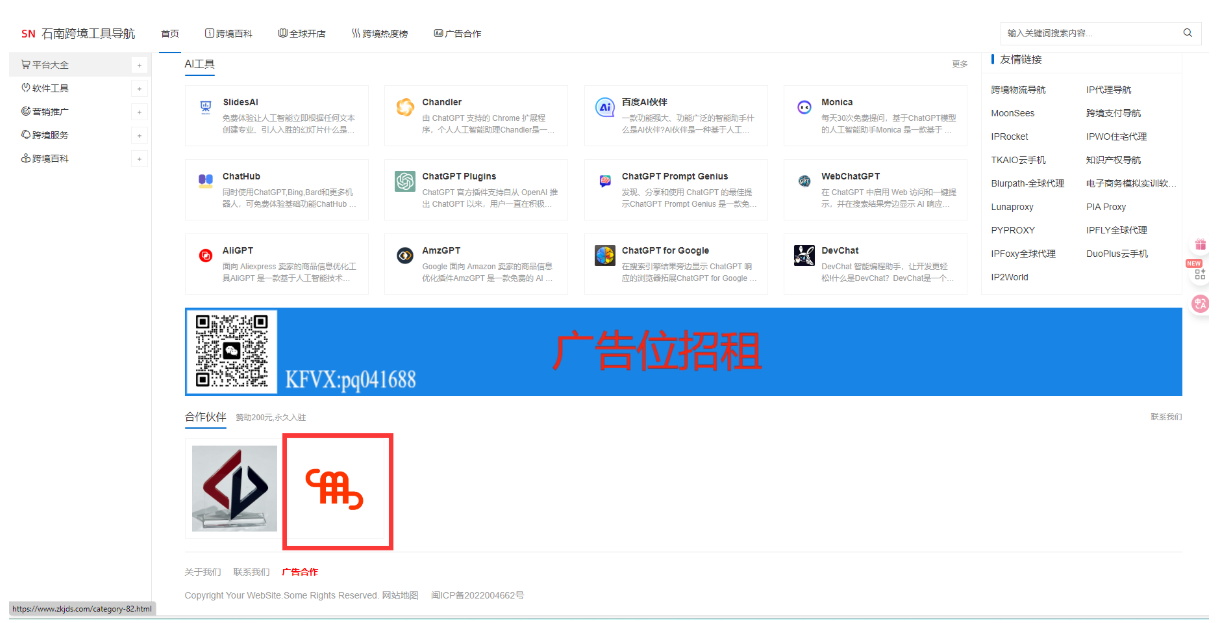Click the 百度AI伙伴 logo icon

pyautogui.click(x=605, y=106)
